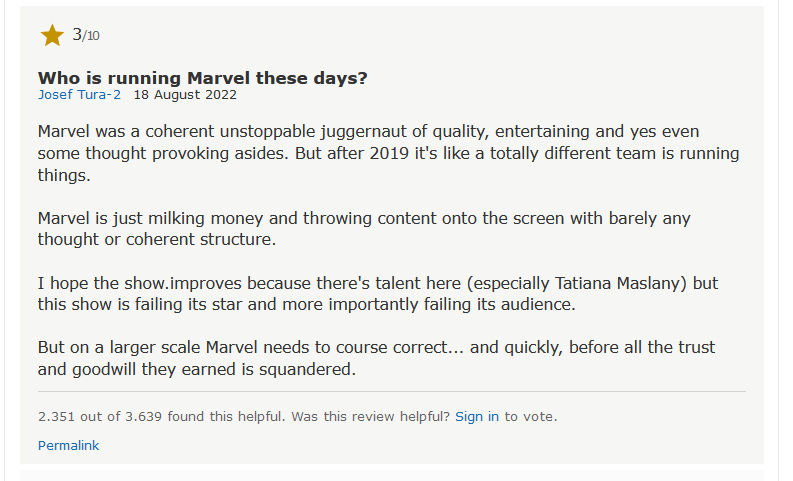Image resolution: width=793 pixels, height=481 pixels.
Task: Open Josef Tura-2's author profile
Action: (80, 95)
